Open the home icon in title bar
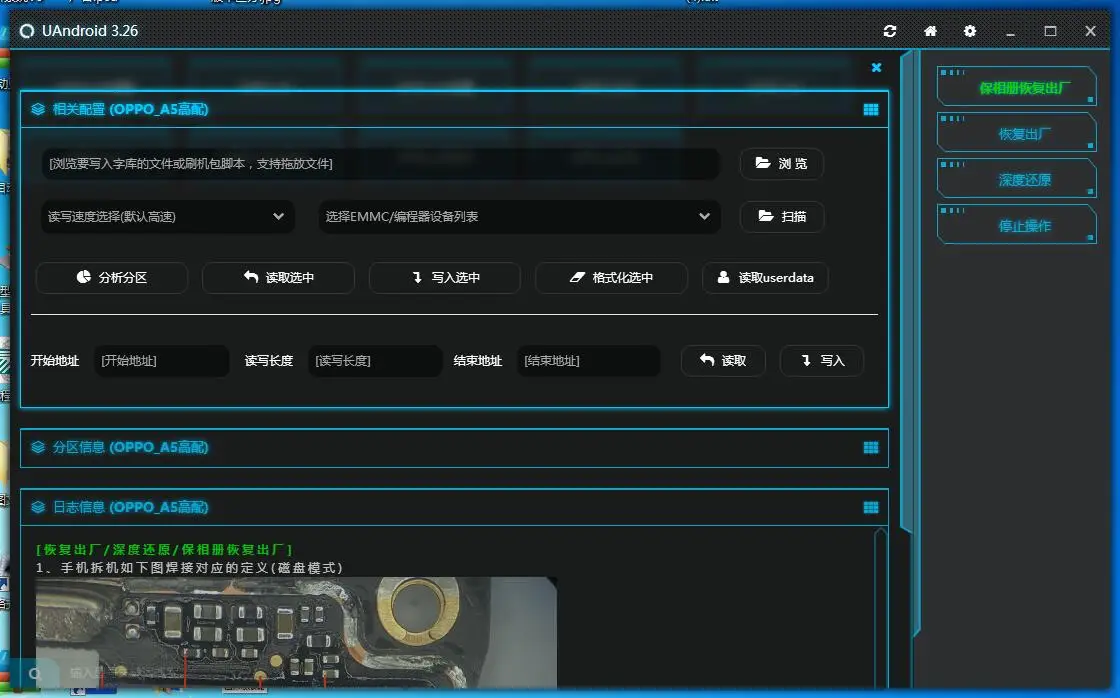This screenshot has height=698, width=1120. point(930,31)
